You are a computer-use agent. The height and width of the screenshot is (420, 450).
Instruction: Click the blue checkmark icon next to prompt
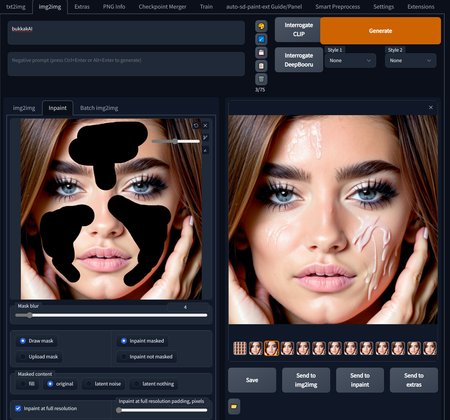261,39
